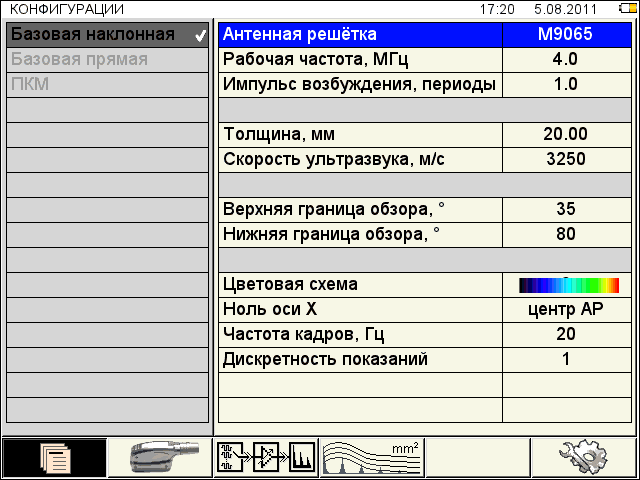Select the transducer probe icon
The width and height of the screenshot is (640, 480).
pos(160,458)
